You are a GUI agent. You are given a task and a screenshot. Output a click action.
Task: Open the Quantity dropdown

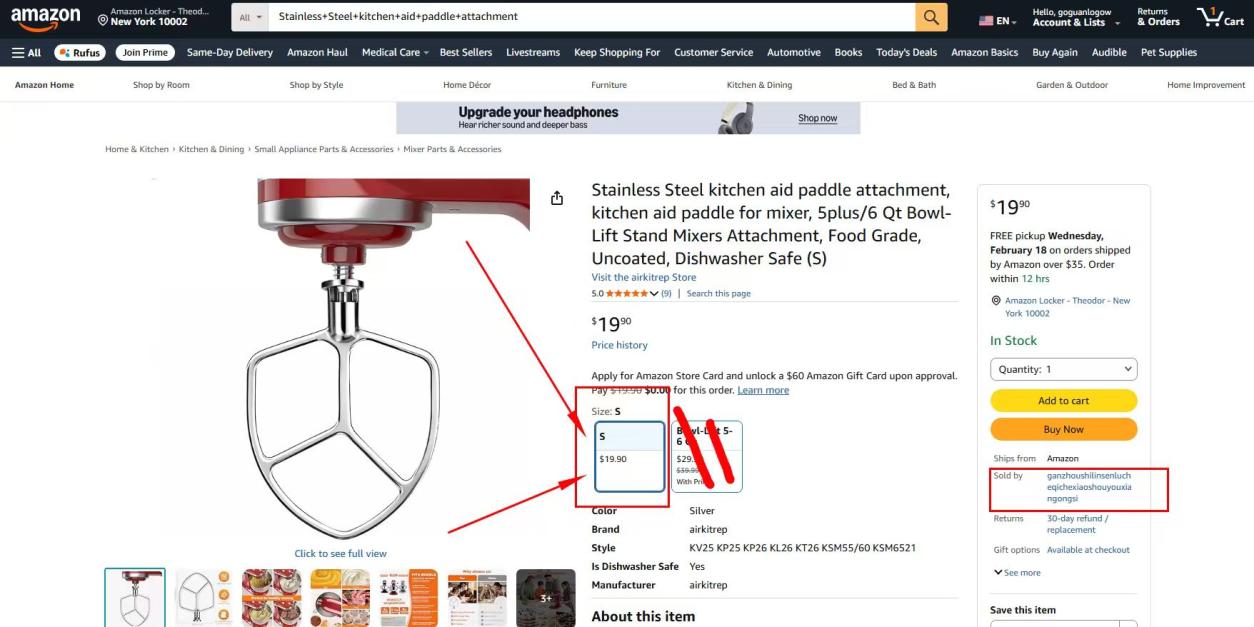coord(1063,369)
